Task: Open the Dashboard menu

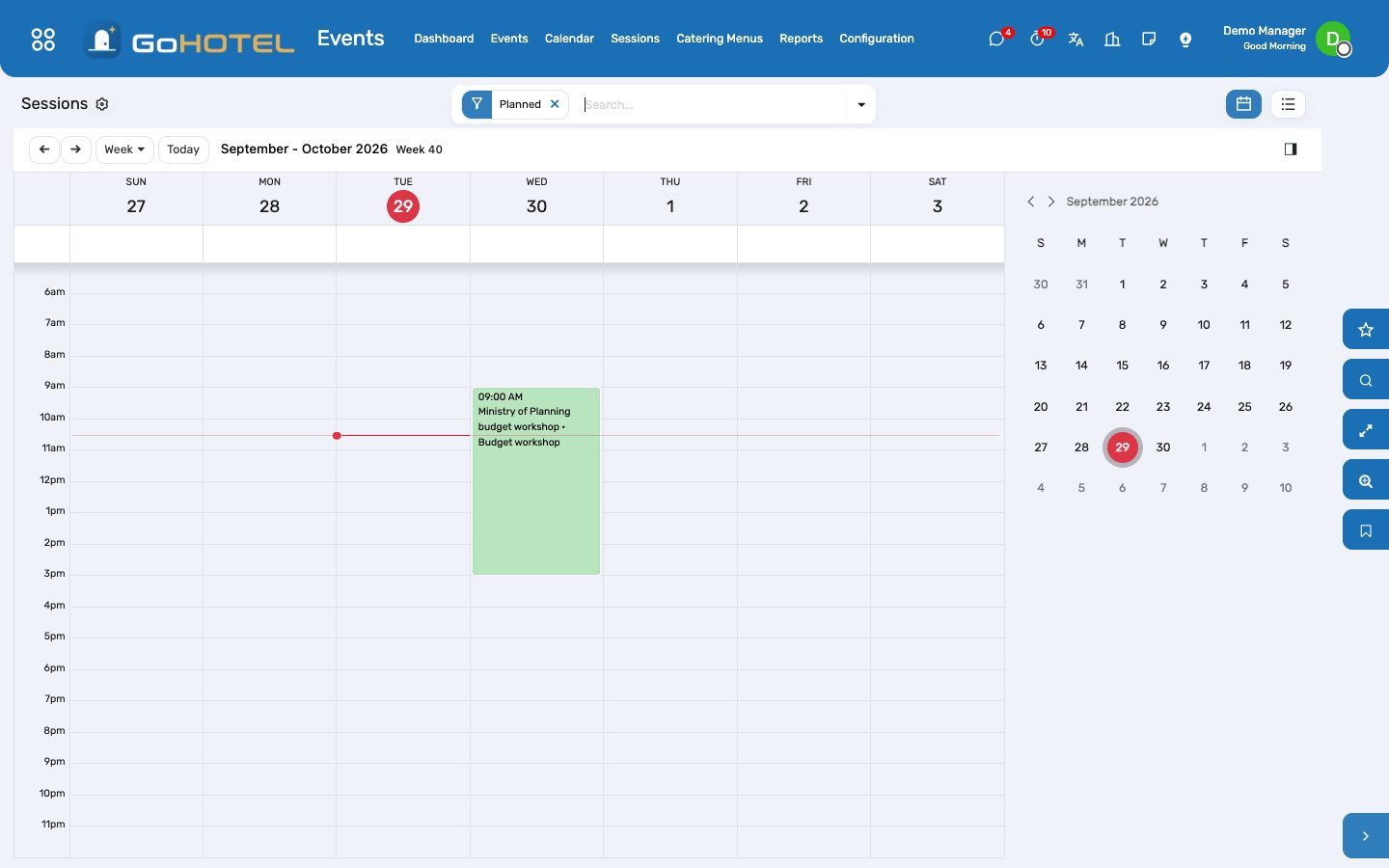Action: pos(444,39)
